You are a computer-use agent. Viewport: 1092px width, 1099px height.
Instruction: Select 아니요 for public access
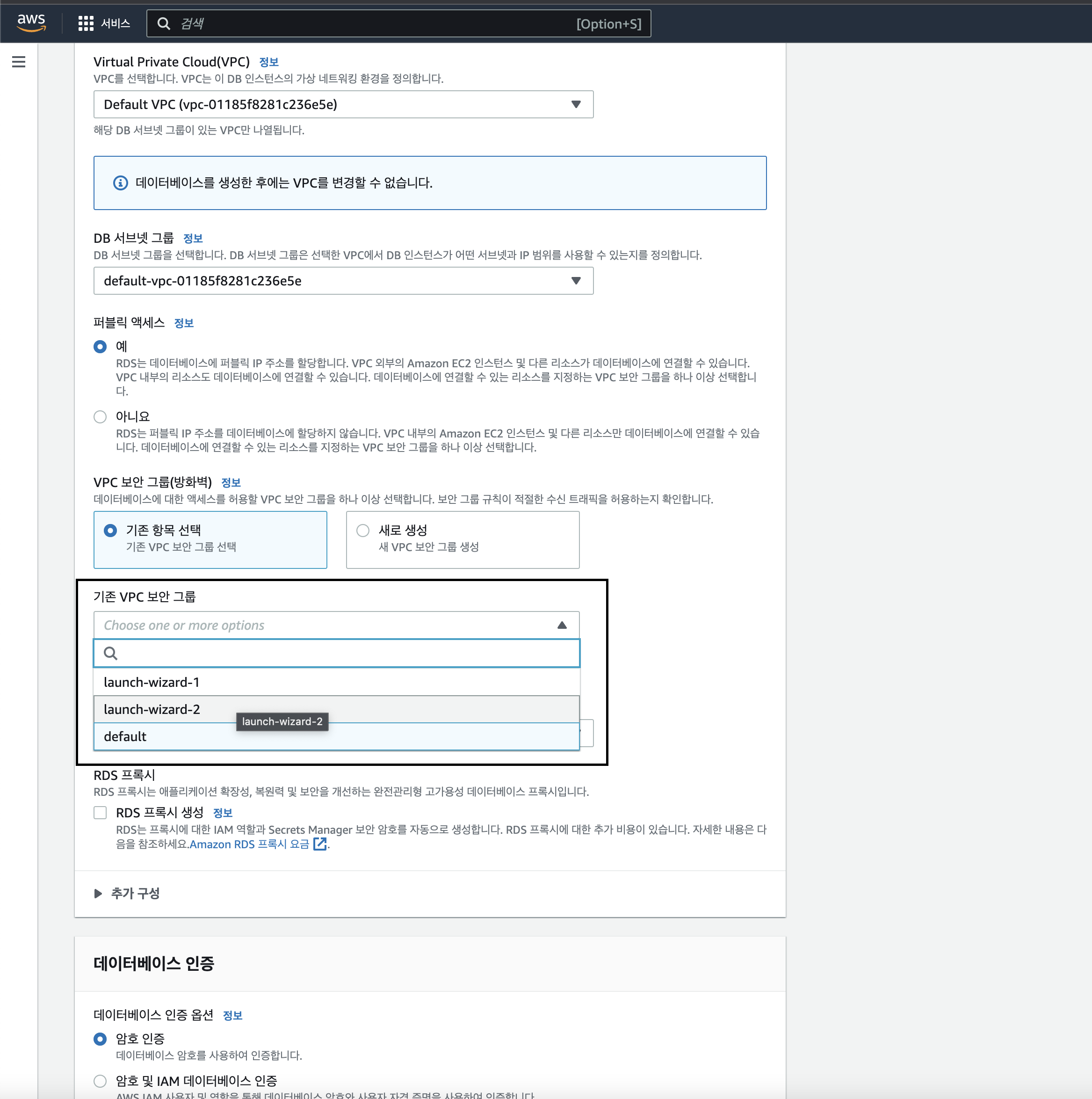tap(100, 416)
